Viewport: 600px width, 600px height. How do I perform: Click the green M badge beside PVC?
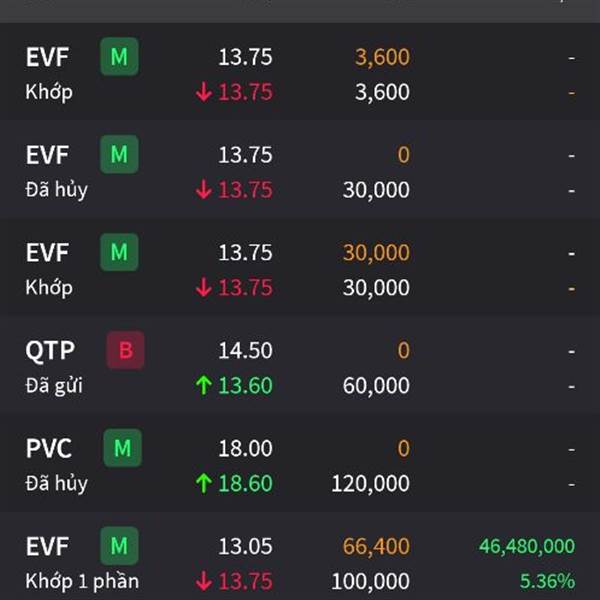pos(122,448)
